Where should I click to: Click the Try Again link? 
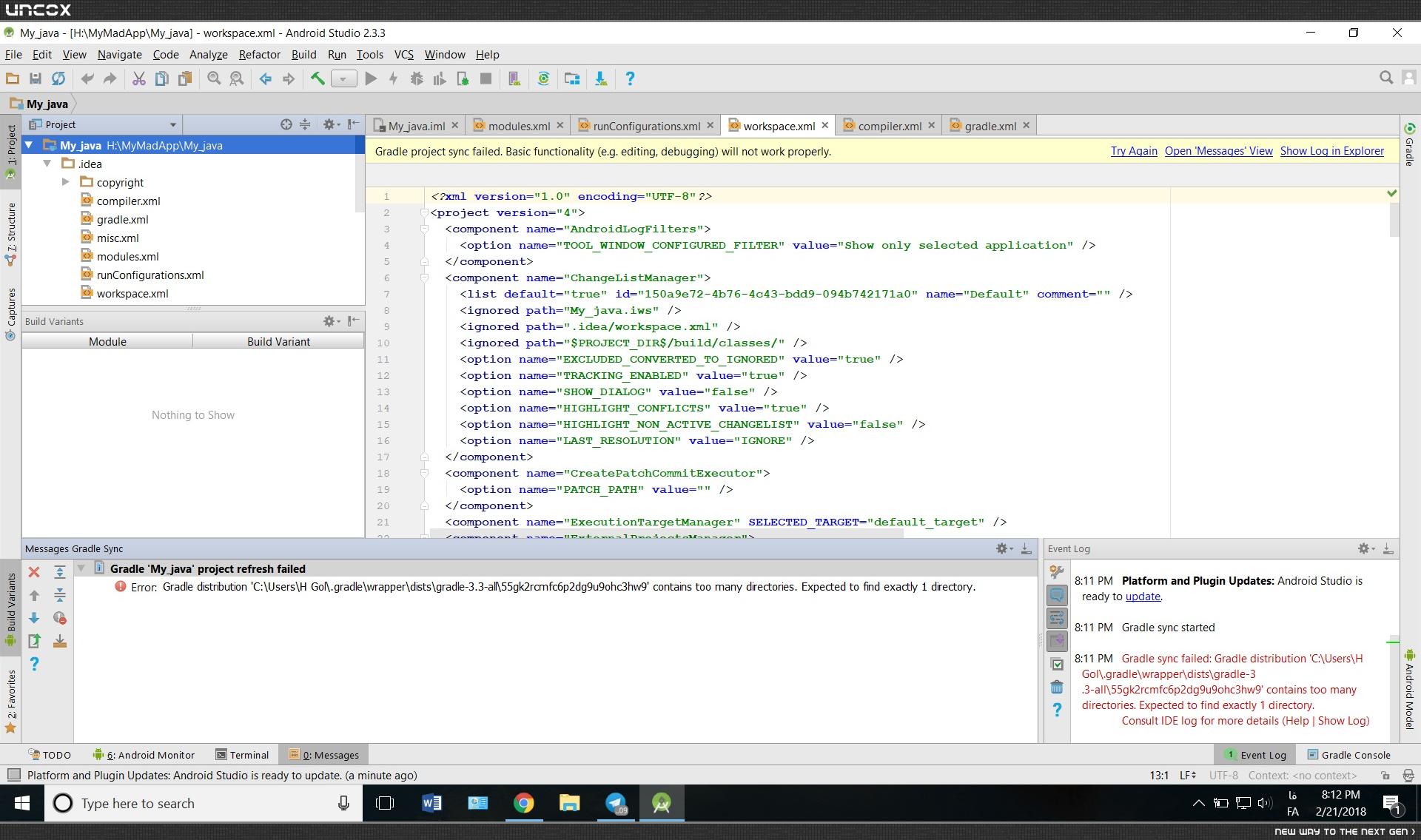tap(1134, 151)
